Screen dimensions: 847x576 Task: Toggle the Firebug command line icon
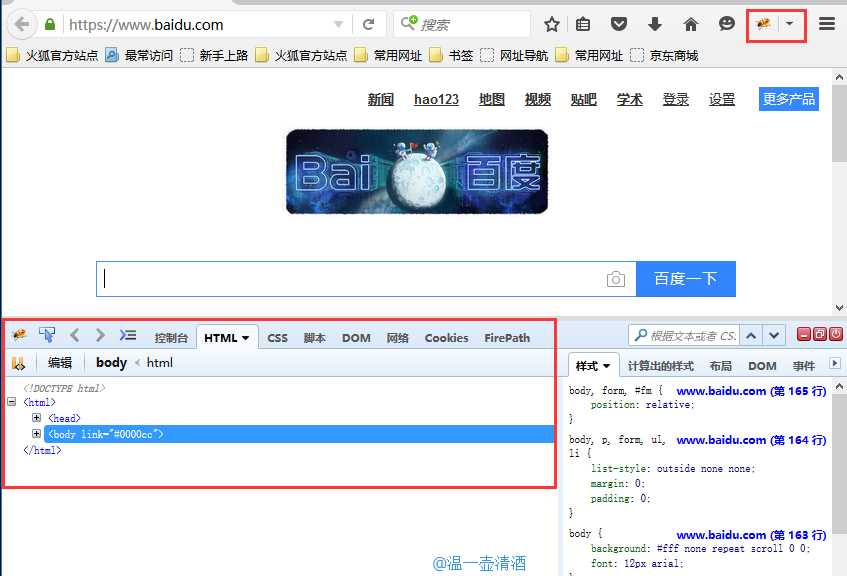[127, 335]
